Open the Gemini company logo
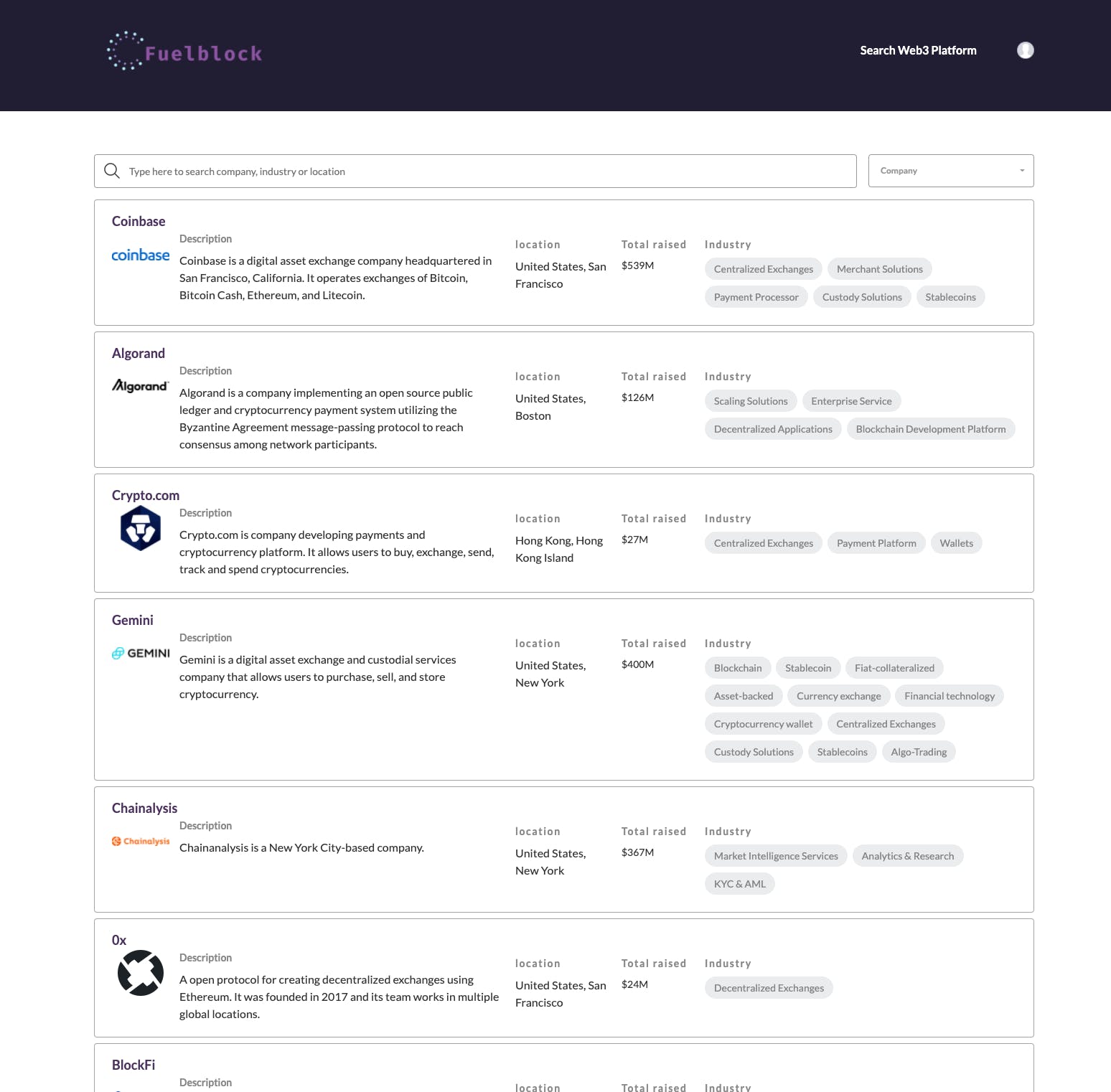 click(141, 653)
